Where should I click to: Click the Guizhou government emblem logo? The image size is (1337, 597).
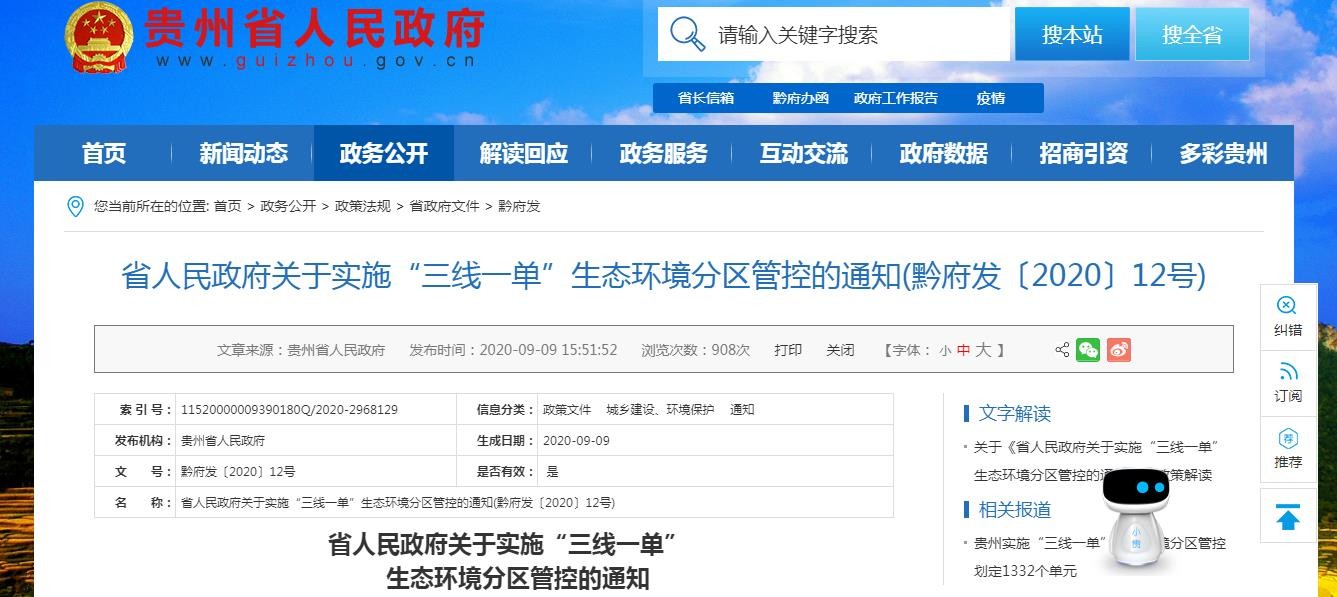point(99,37)
